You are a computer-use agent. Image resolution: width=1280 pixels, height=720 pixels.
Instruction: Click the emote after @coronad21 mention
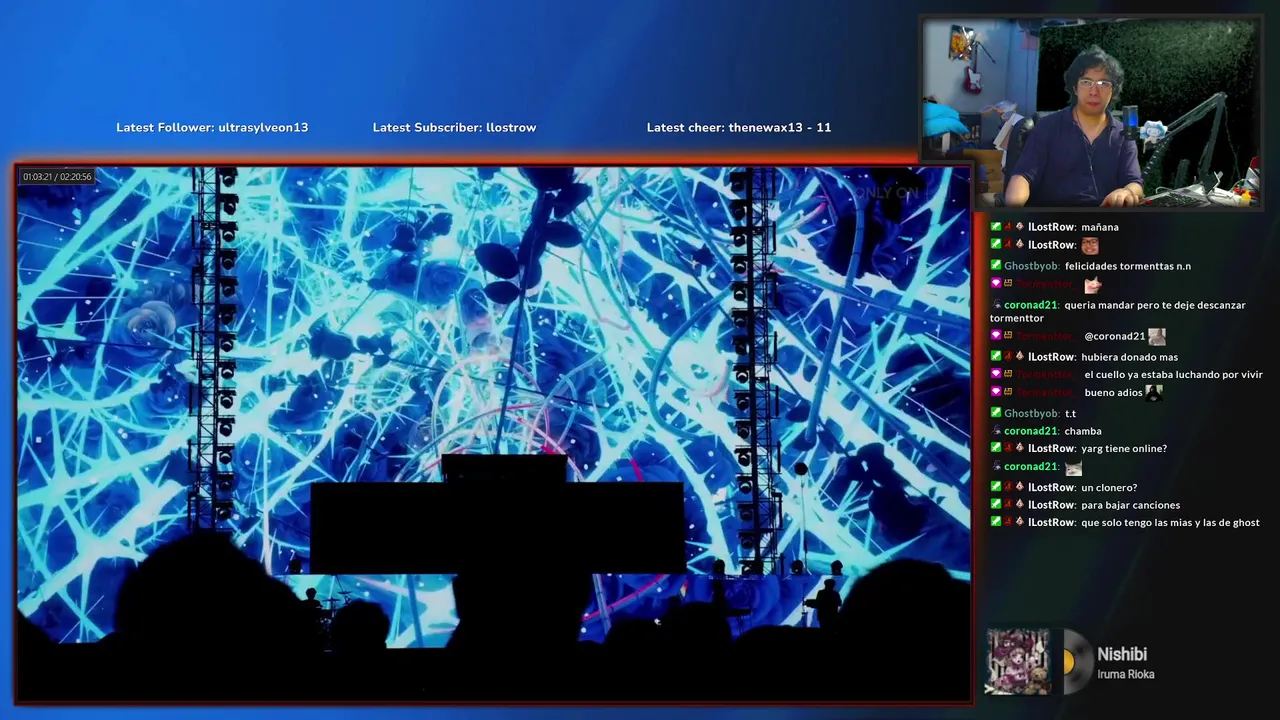1157,336
